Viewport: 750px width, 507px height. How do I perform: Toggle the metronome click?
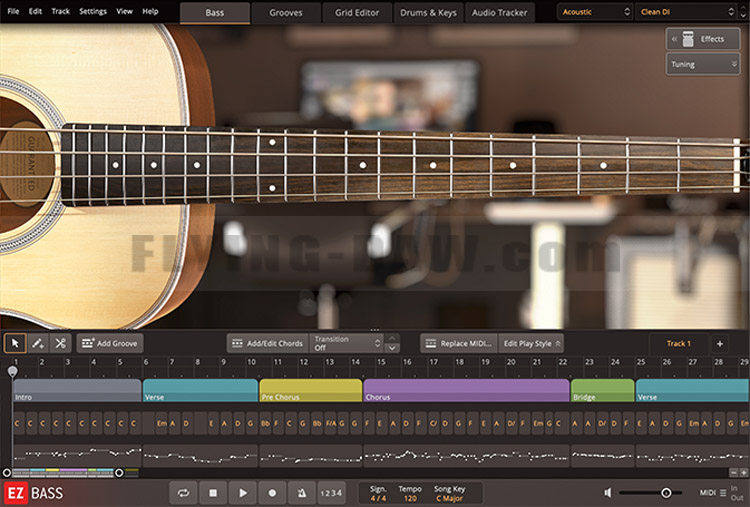tap(302, 493)
